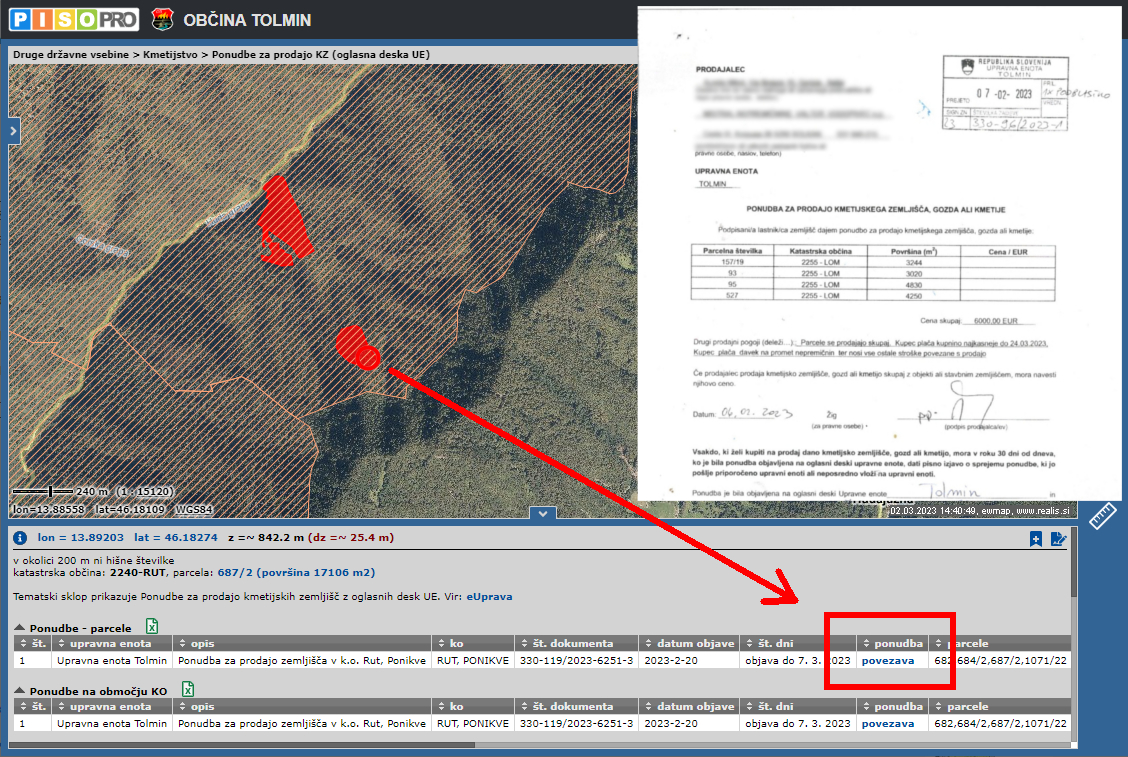Click the blue info icon beside coordinates
This screenshot has width=1128, height=757.
pos(18,538)
